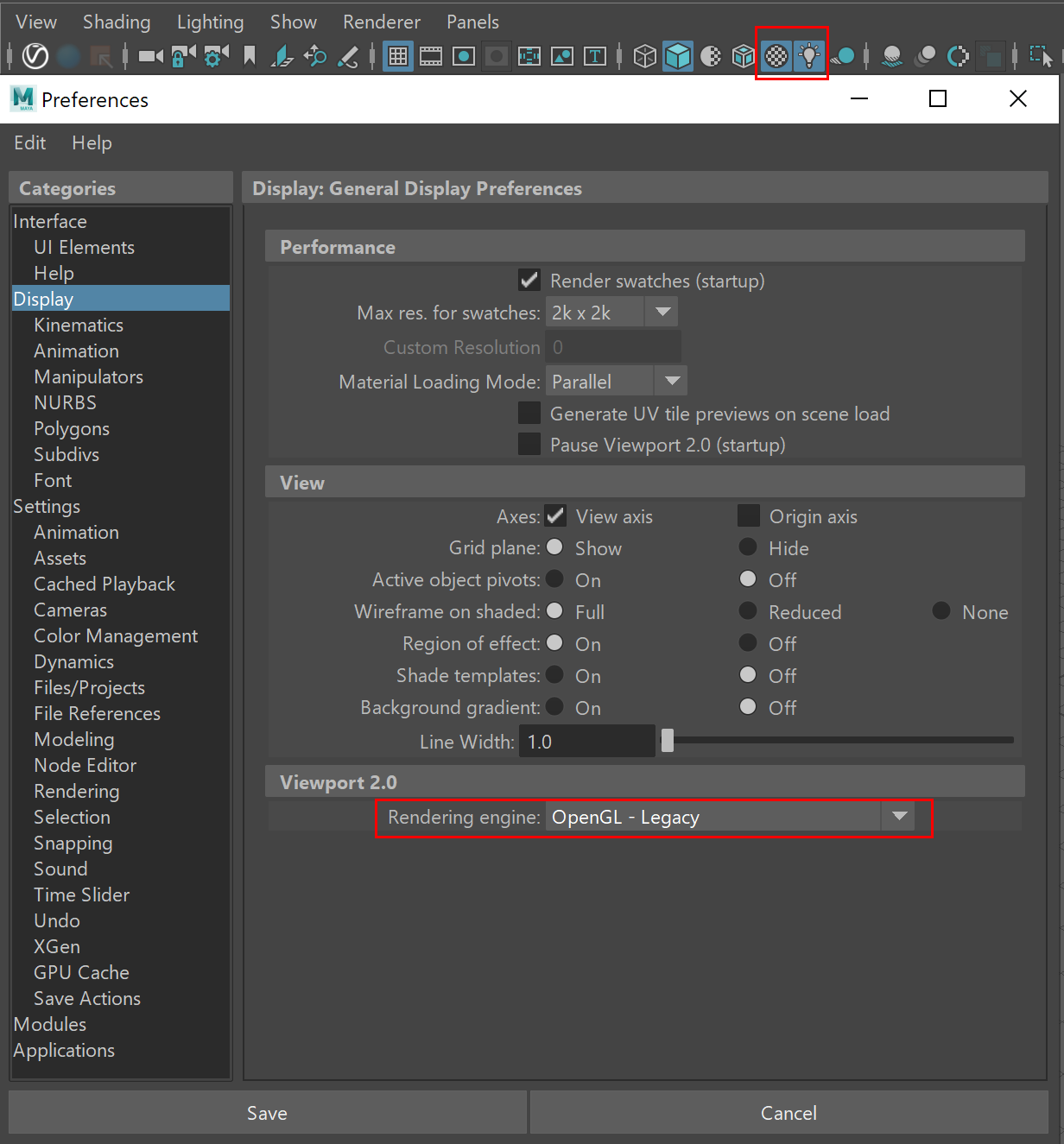Toggle the Use All Lights bulb icon
Image resolution: width=1064 pixels, height=1144 pixels.
pos(809,56)
